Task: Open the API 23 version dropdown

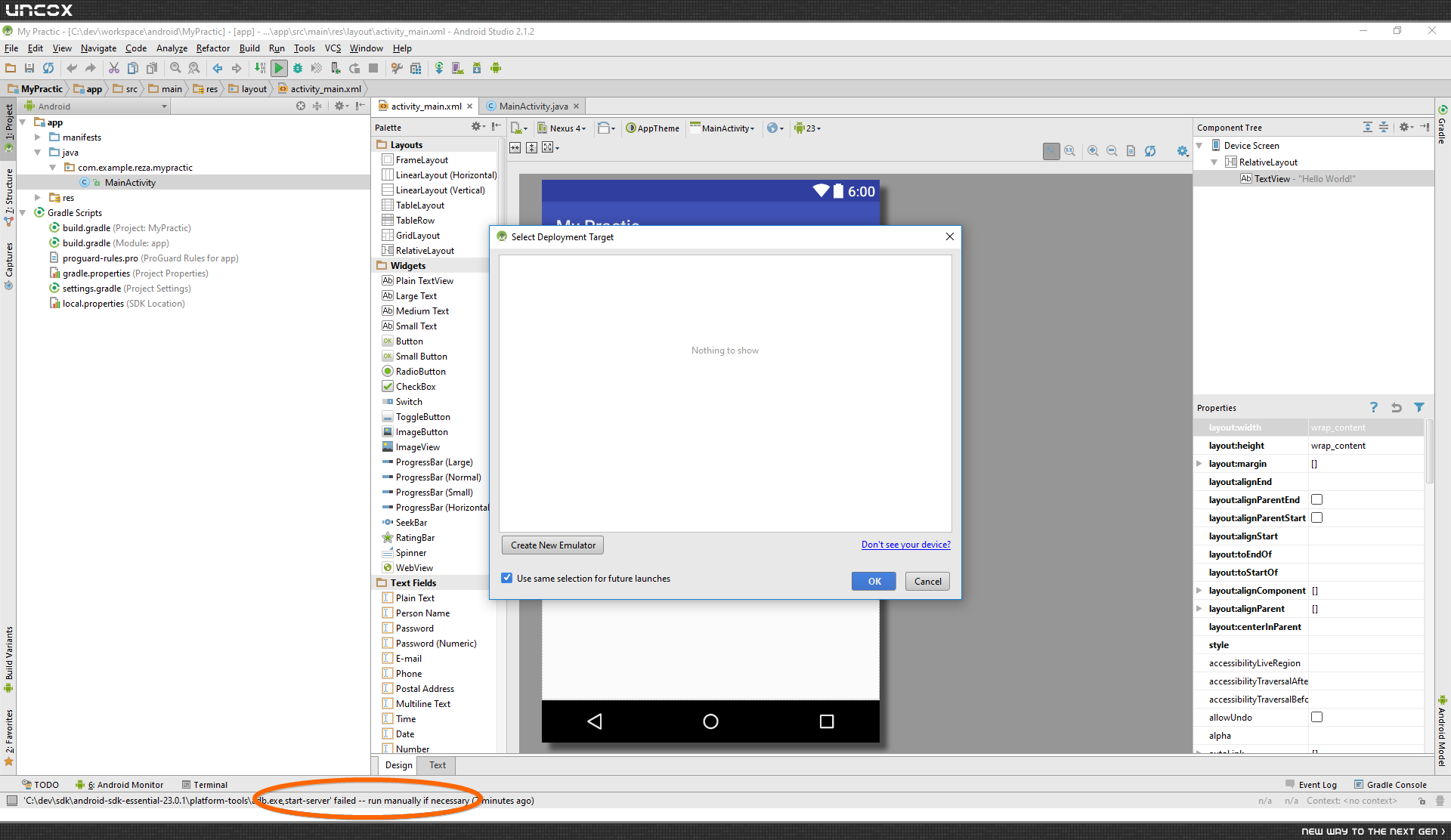Action: point(808,128)
